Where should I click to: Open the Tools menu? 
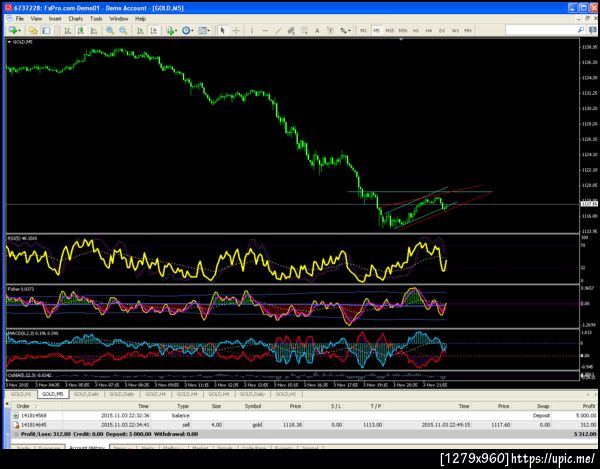[x=96, y=18]
